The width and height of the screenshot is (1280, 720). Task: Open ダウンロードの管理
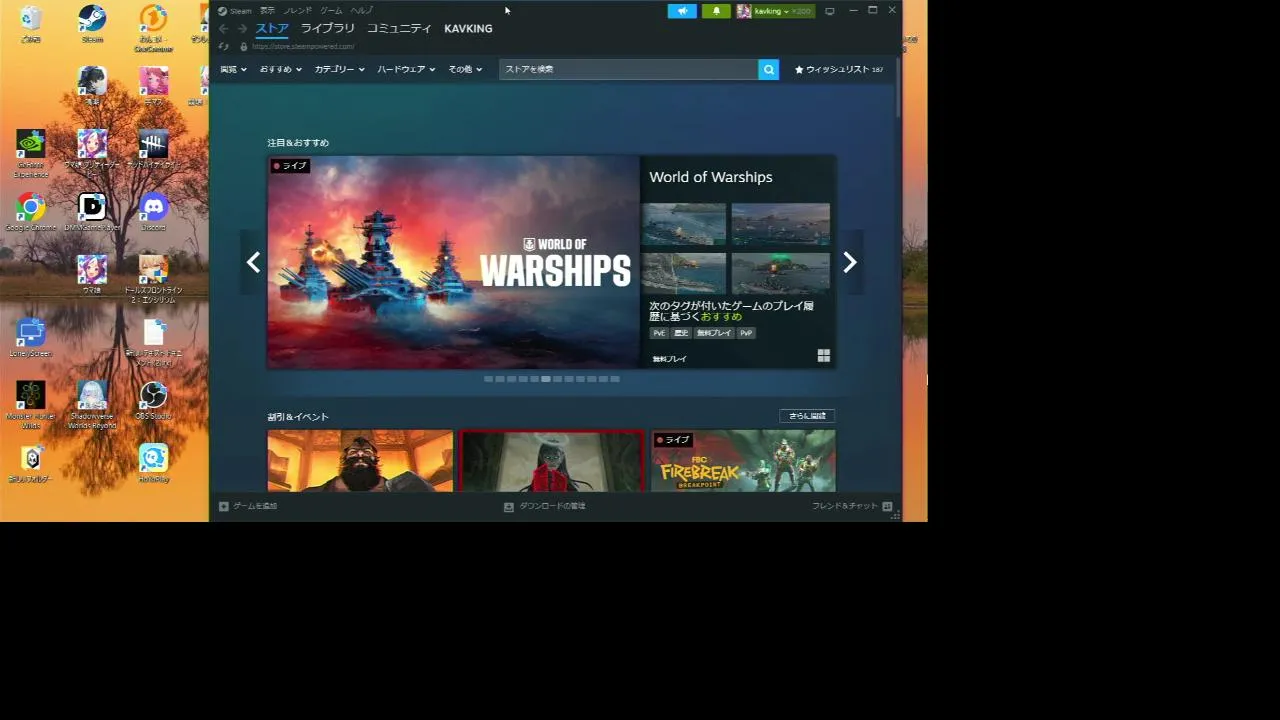click(x=545, y=506)
